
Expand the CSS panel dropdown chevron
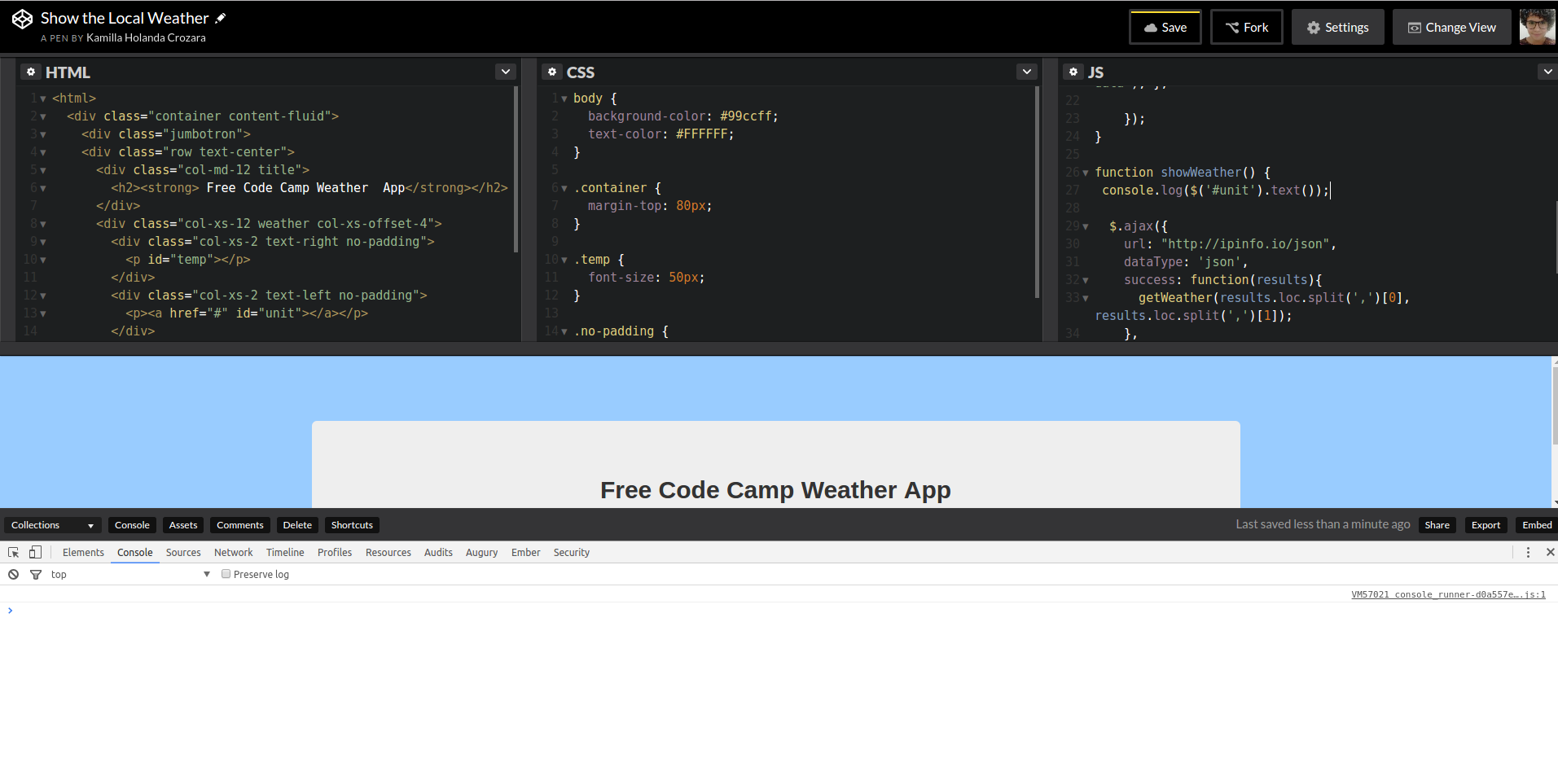tap(1027, 72)
